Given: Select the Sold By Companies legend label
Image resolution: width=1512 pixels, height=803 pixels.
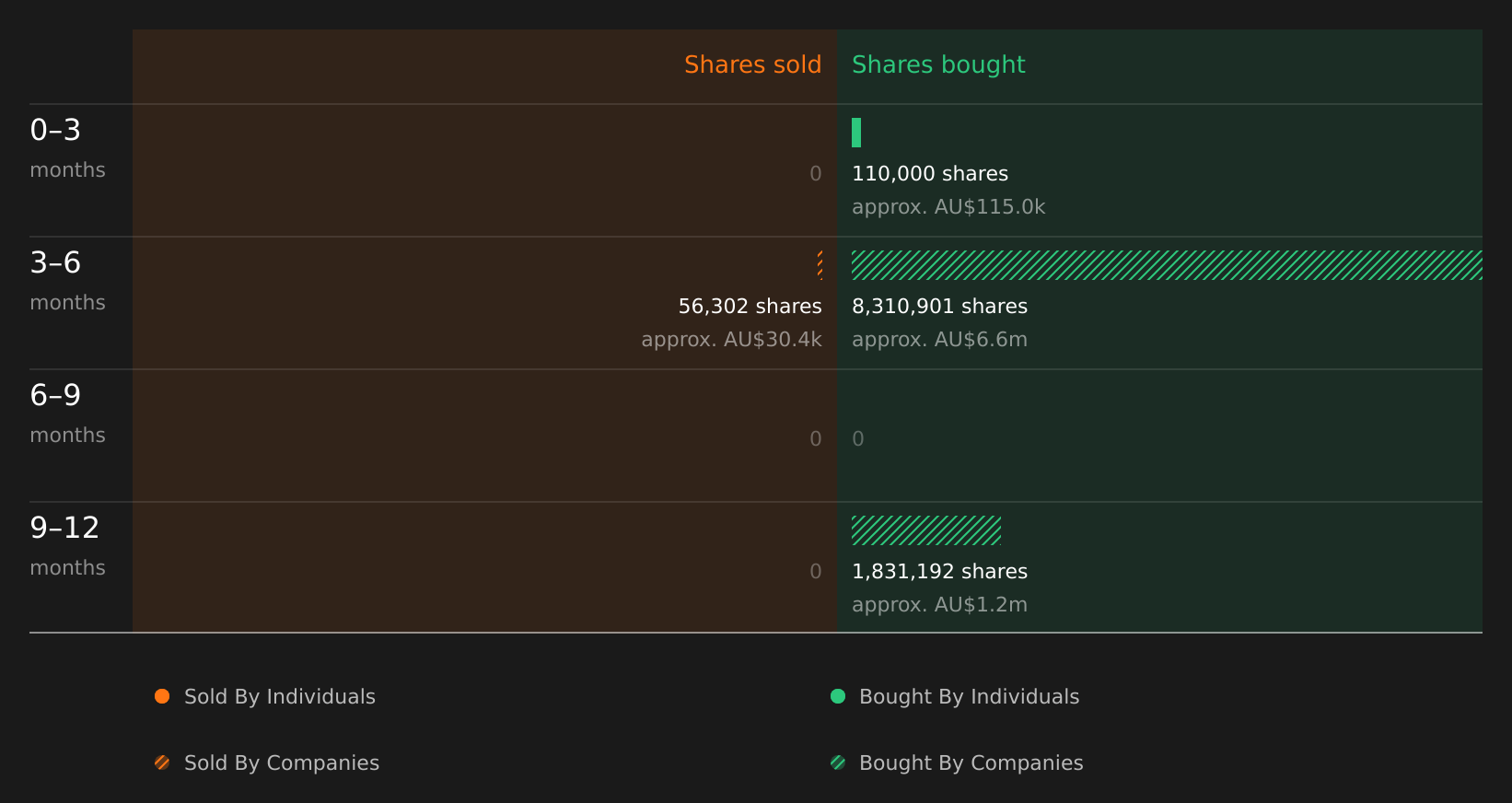Looking at the screenshot, I should (282, 763).
